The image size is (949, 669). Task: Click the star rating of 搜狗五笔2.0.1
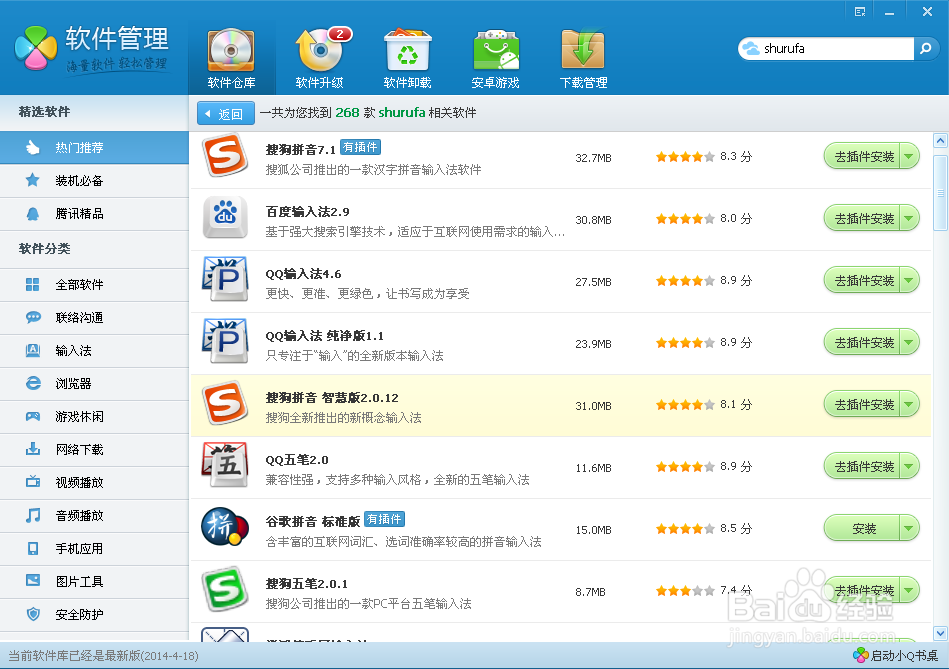pyautogui.click(x=685, y=591)
